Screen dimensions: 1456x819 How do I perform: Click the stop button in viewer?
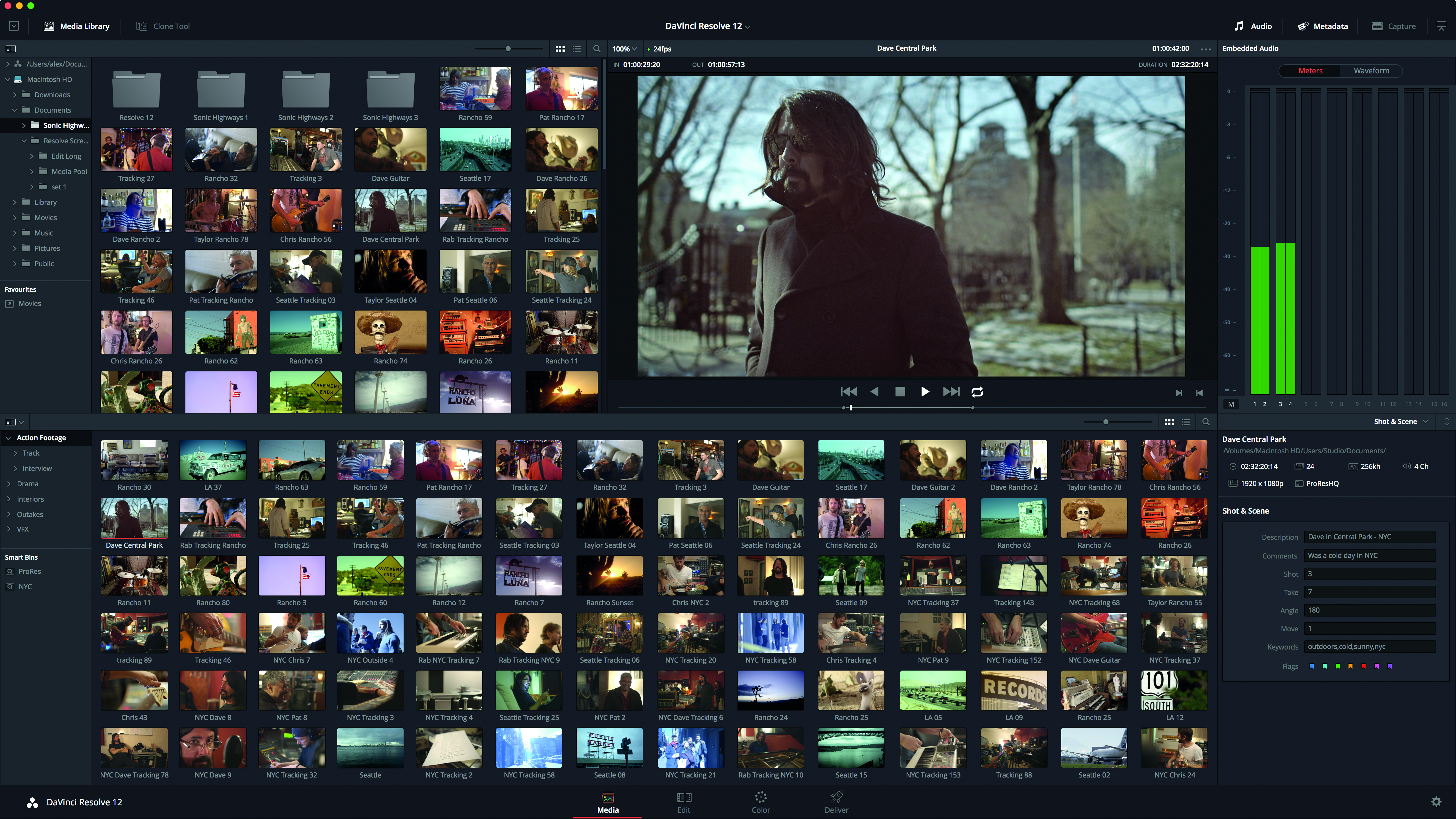pyautogui.click(x=900, y=392)
